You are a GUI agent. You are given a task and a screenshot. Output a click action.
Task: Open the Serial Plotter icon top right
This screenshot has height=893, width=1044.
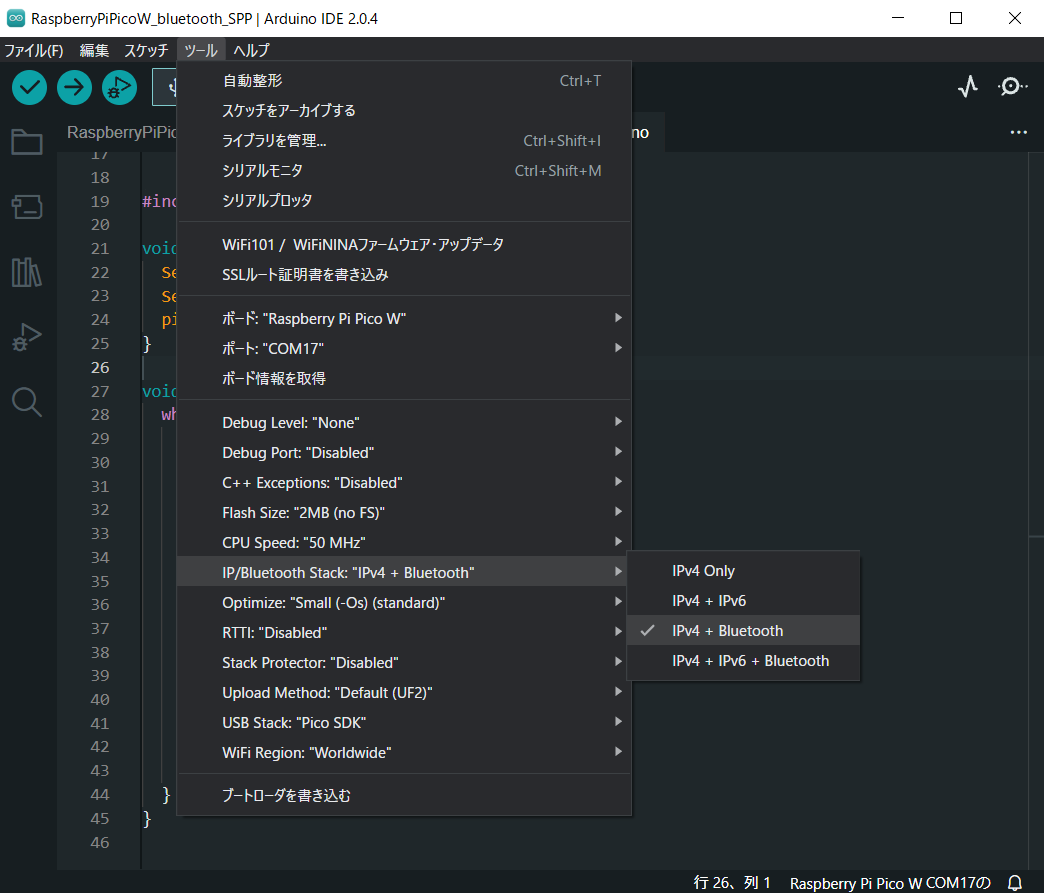click(x=967, y=86)
